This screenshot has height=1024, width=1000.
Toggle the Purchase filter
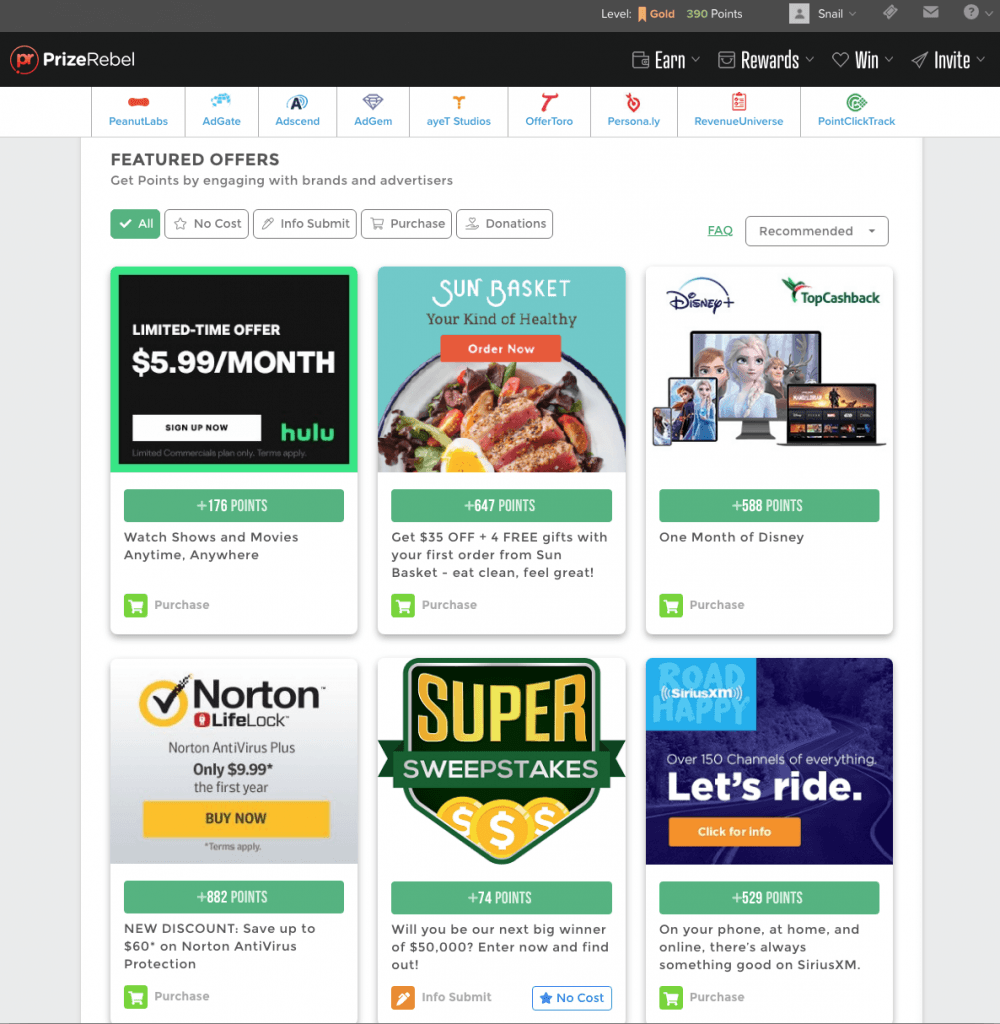coord(406,224)
